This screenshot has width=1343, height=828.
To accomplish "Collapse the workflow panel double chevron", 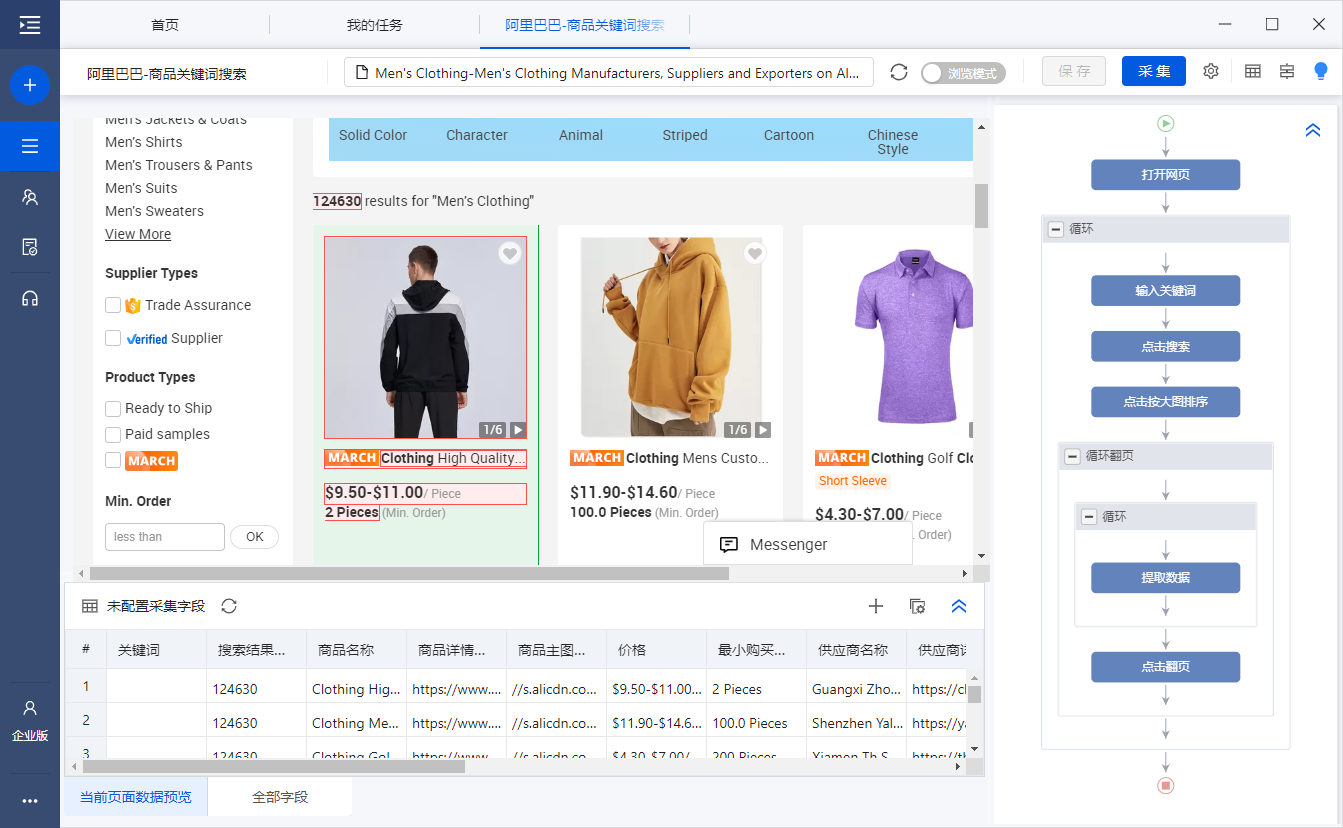I will (x=1313, y=130).
